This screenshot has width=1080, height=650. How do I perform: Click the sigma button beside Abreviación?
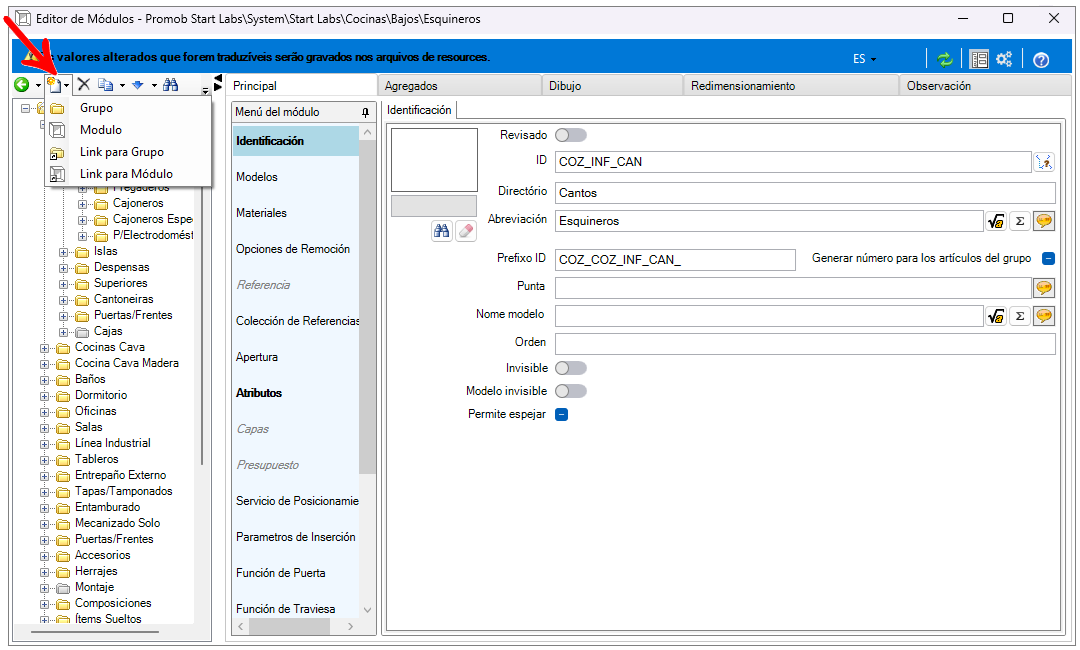1020,221
